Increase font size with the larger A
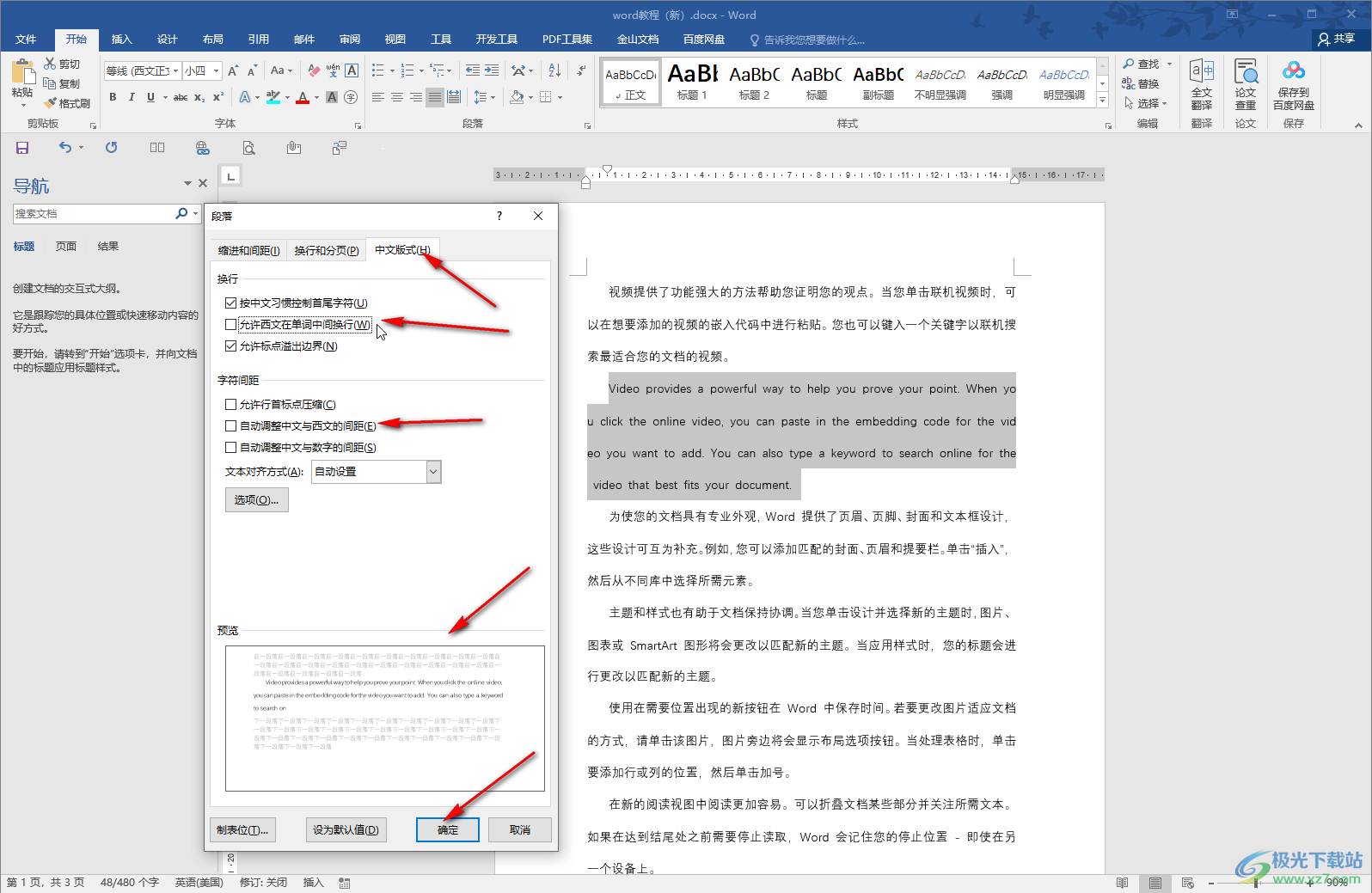Image resolution: width=1372 pixels, height=893 pixels. 232,70
